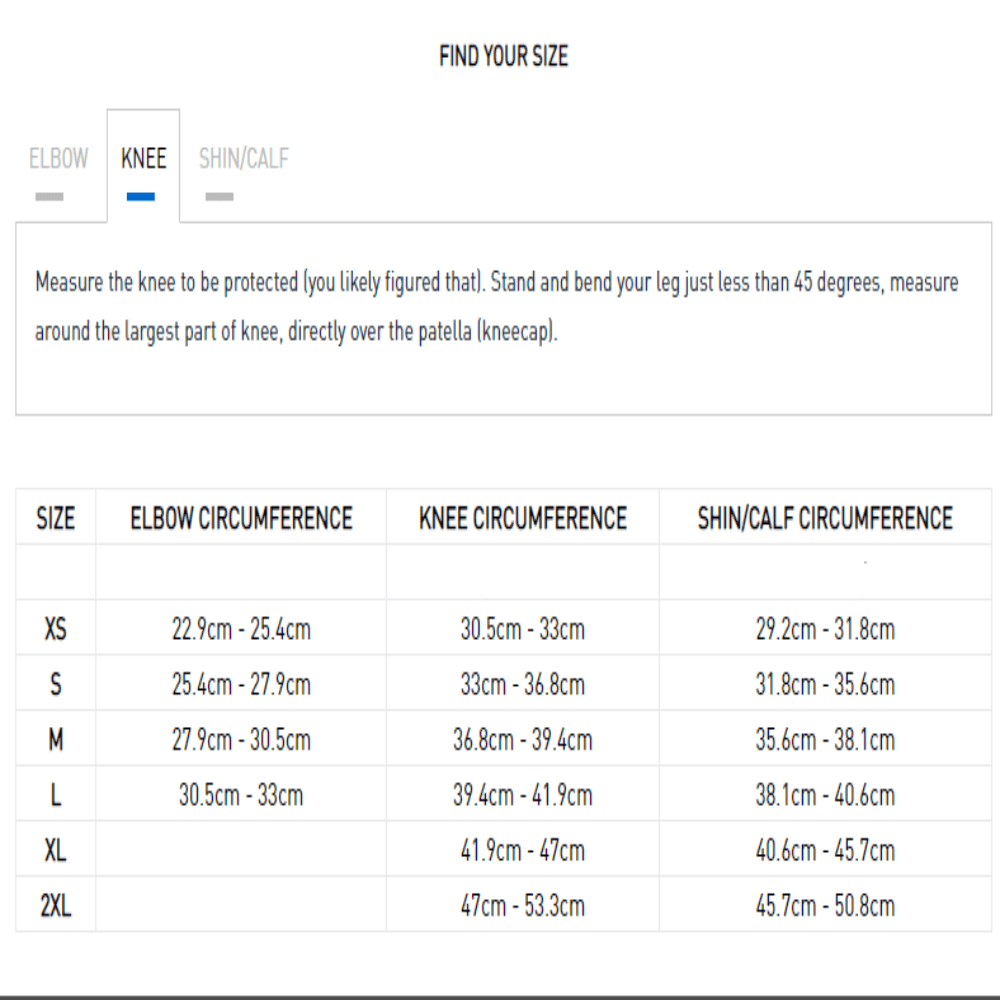
Task: Click the 47cm - 53.3cm knee cell
Action: pos(522,906)
